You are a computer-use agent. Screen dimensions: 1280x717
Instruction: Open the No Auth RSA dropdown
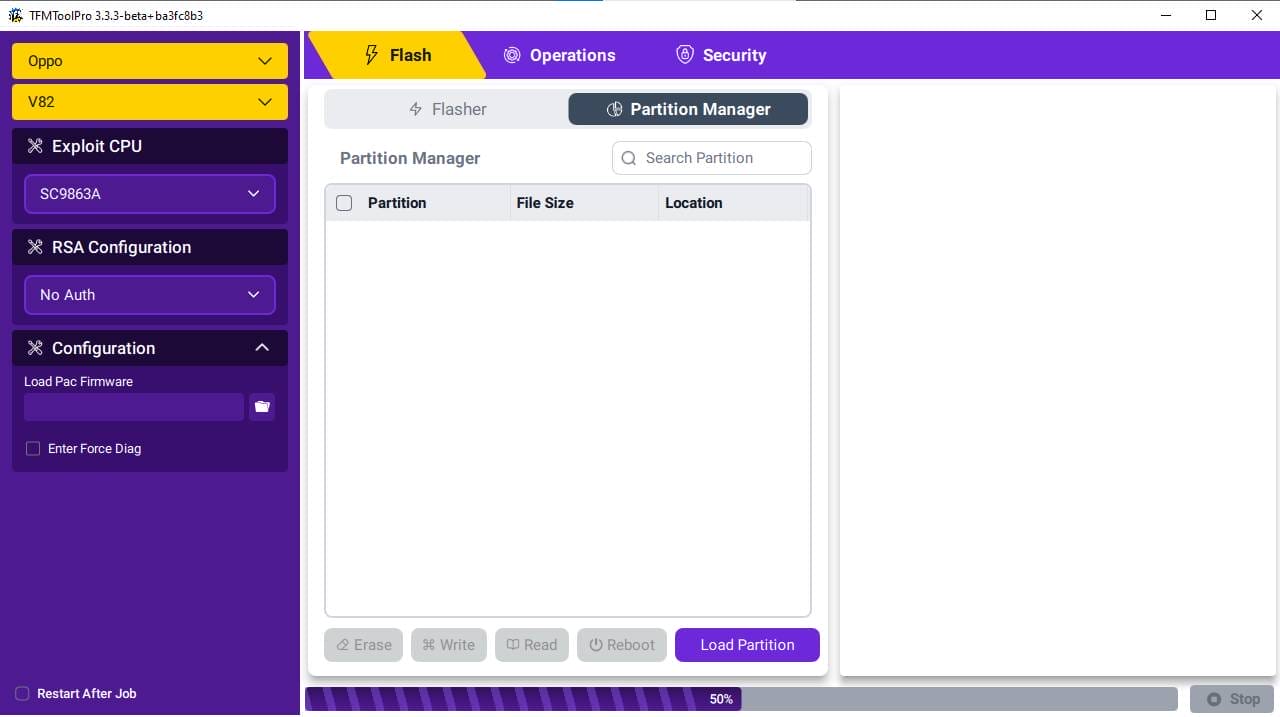(149, 295)
